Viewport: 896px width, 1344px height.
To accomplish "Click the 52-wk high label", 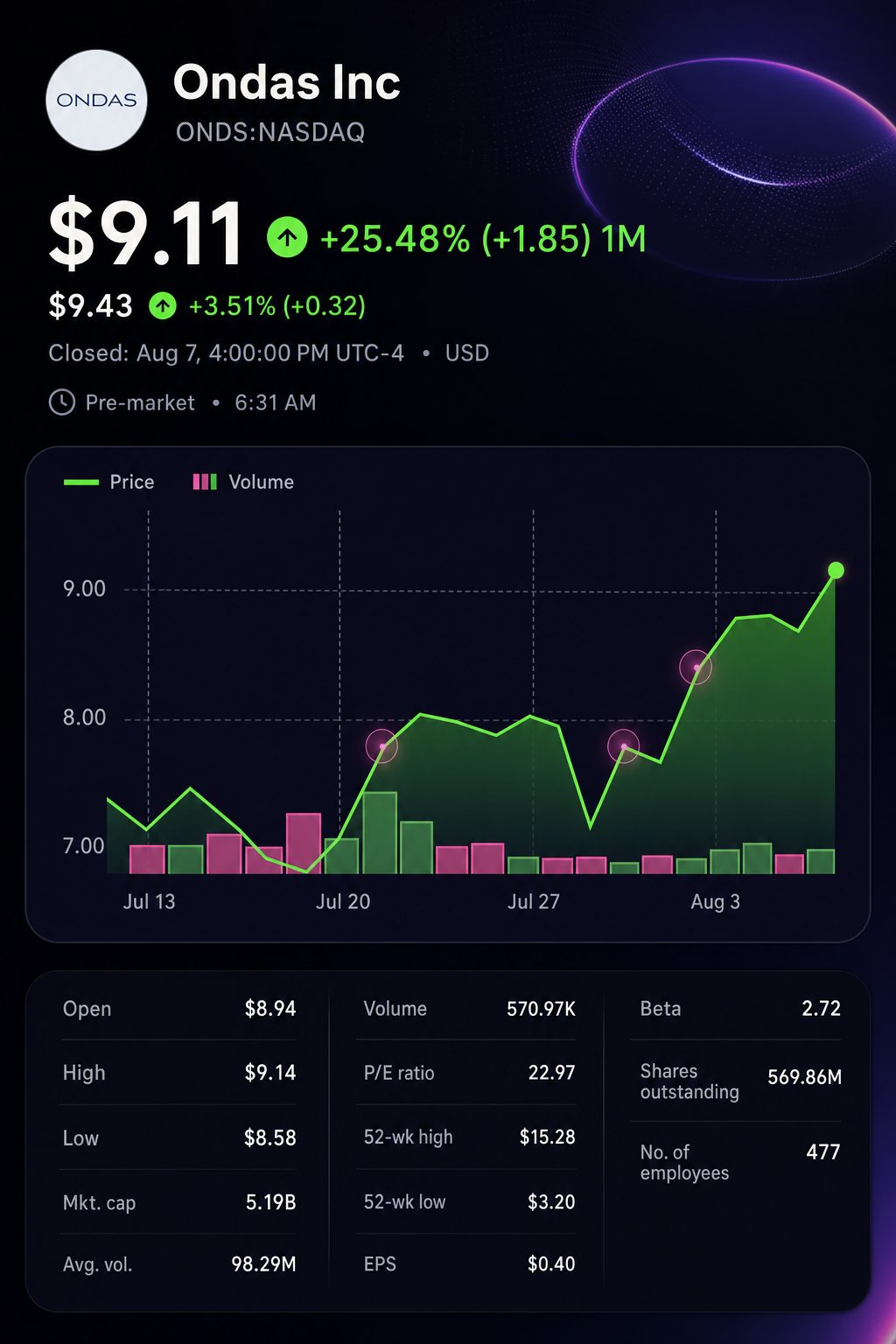I will [409, 1137].
